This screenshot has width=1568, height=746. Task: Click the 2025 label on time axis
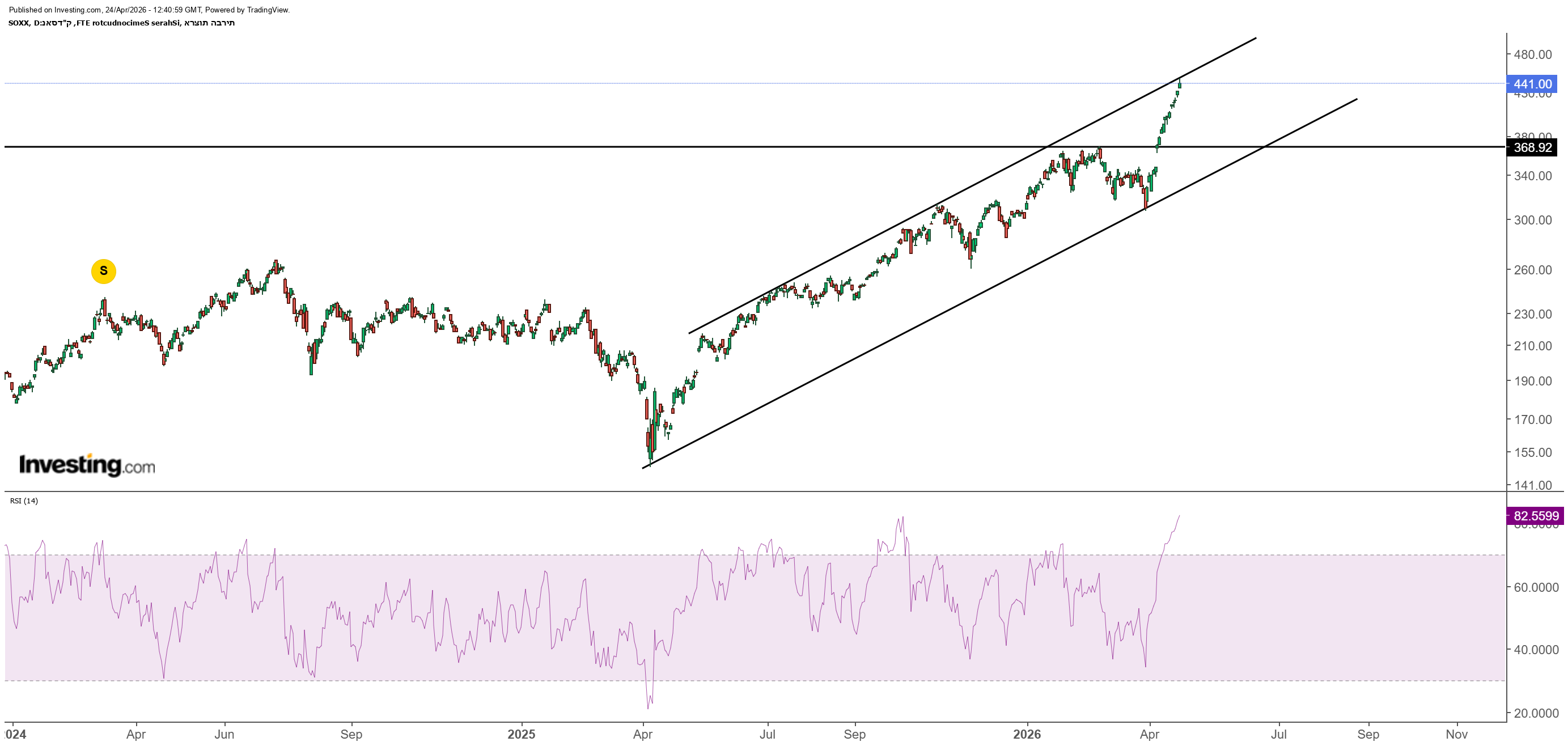(521, 735)
